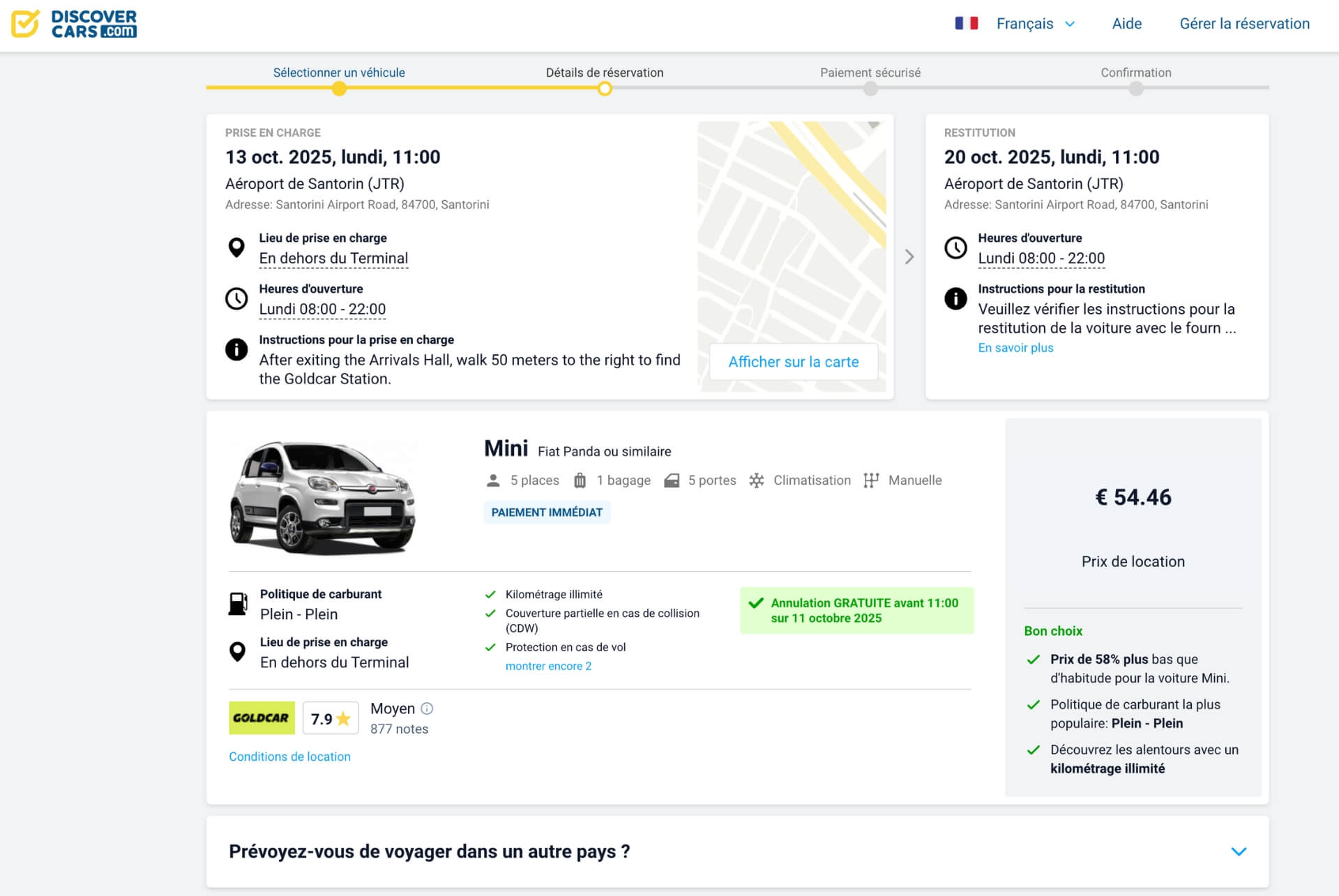Click the Bon choix heading
This screenshot has width=1339, height=896.
tap(1053, 631)
